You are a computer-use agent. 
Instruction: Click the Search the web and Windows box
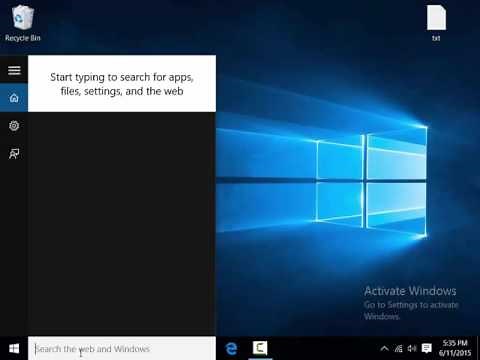[122, 349]
